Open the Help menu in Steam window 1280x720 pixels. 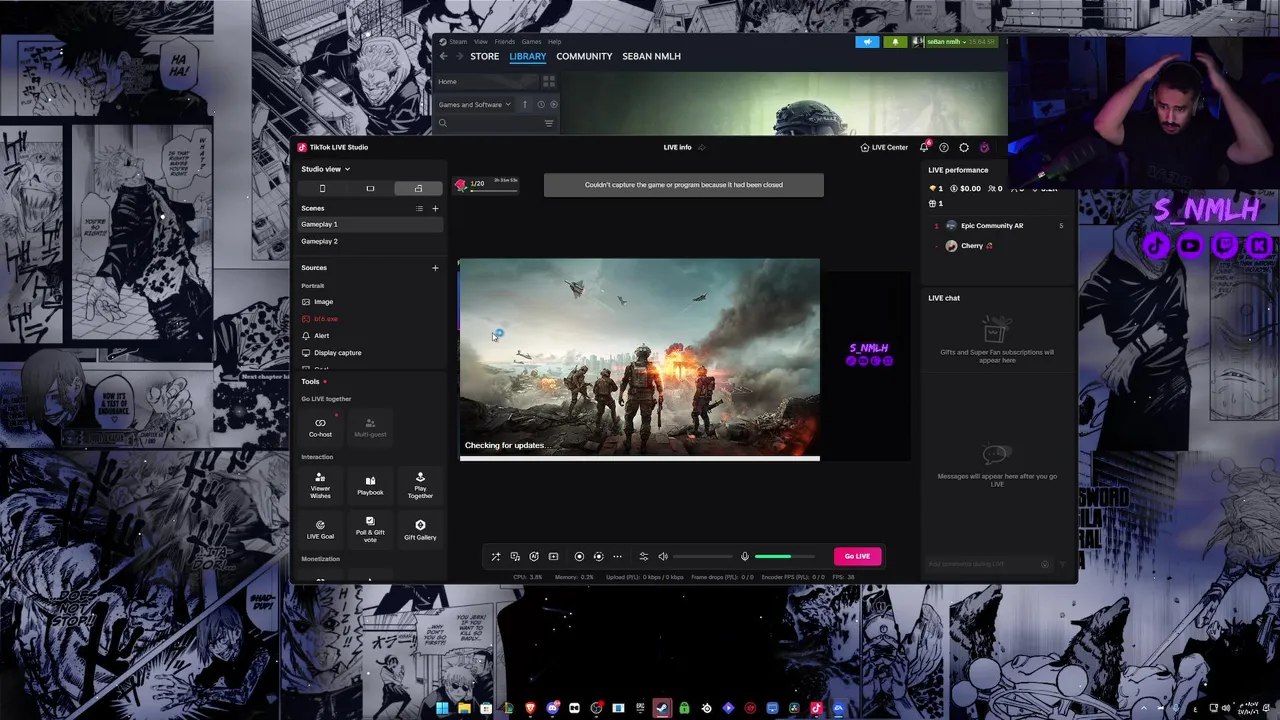pos(555,42)
